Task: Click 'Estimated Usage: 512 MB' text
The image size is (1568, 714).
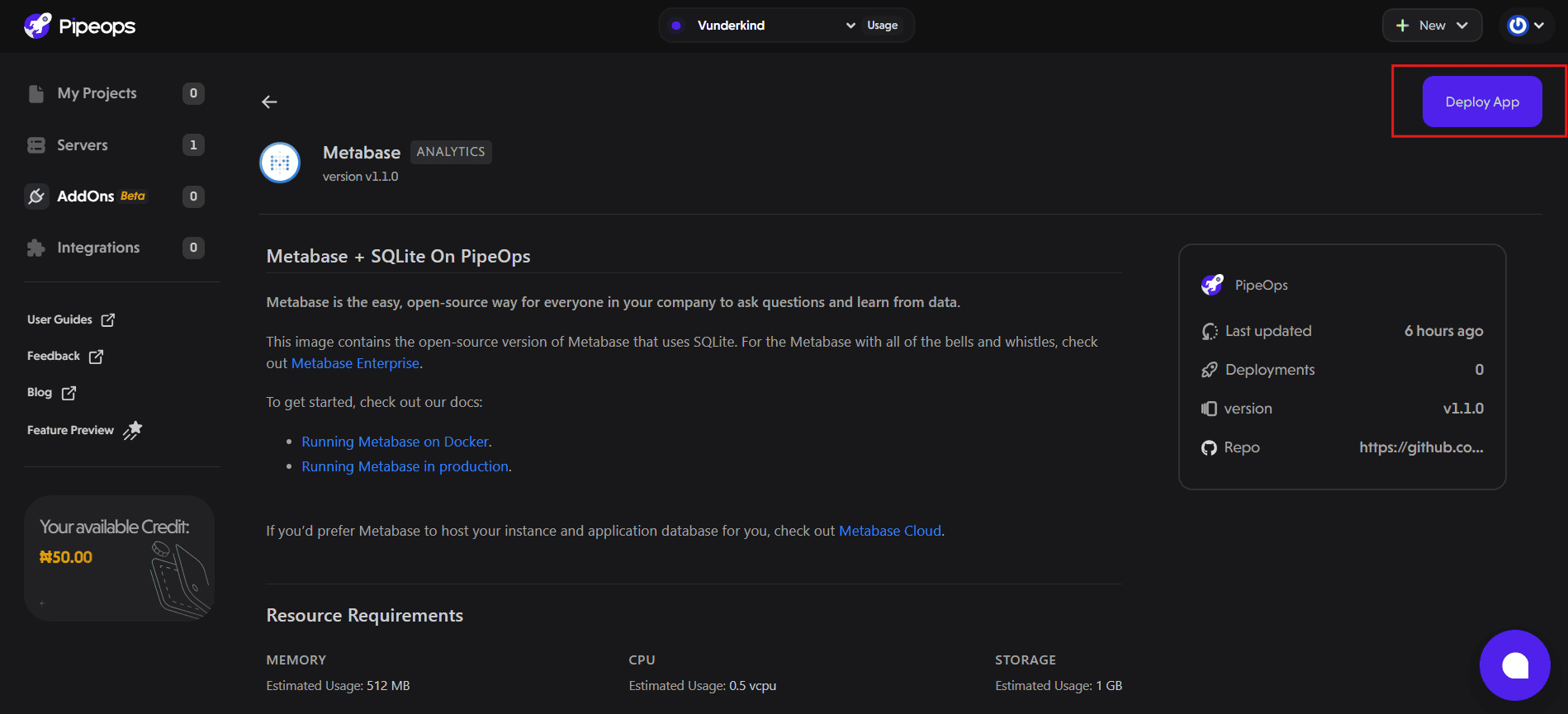Action: coord(338,686)
